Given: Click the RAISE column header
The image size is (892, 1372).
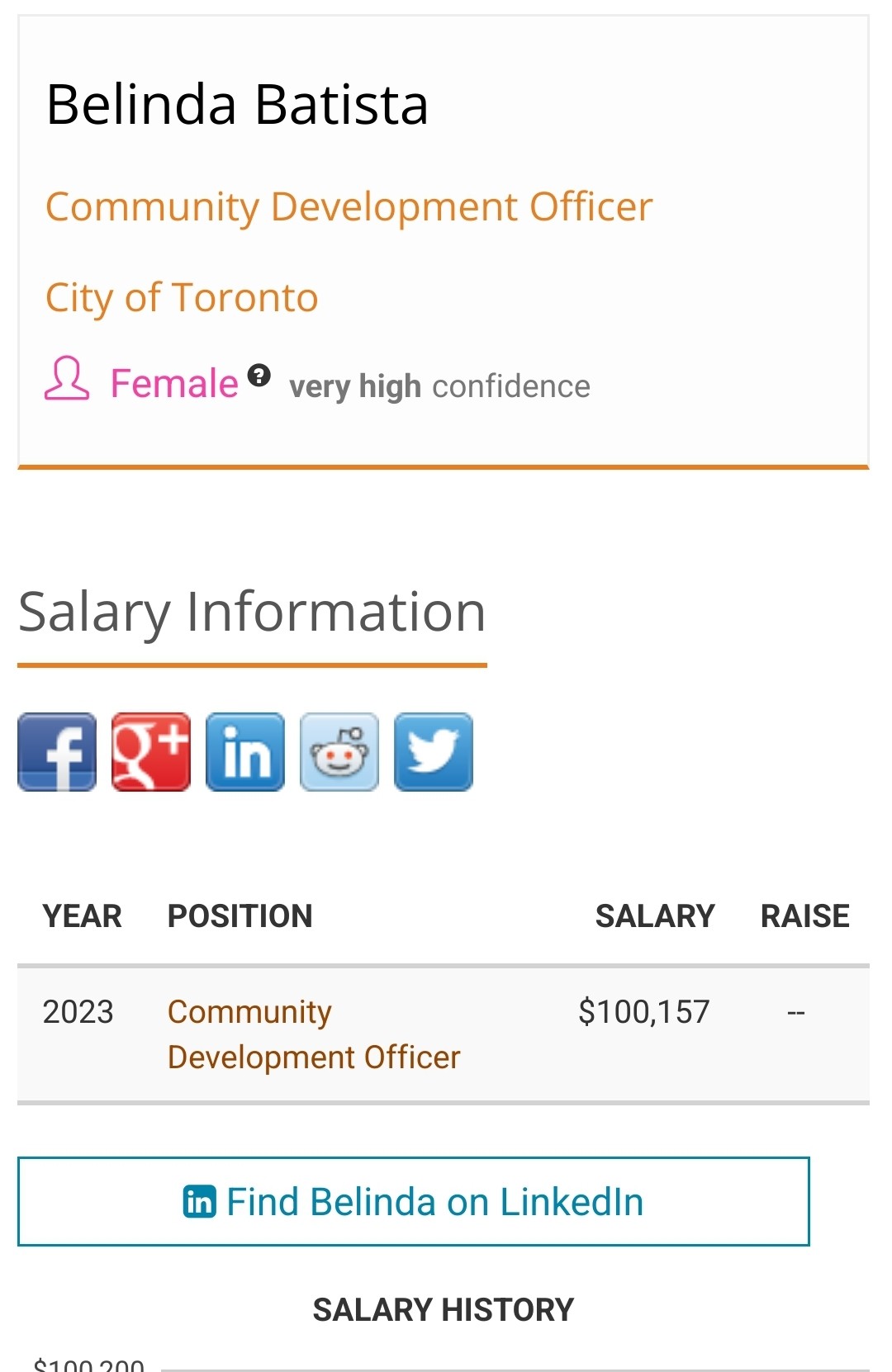Looking at the screenshot, I should point(804,916).
